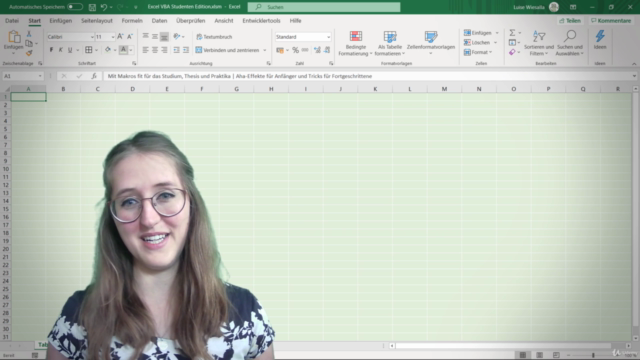The width and height of the screenshot is (640, 360).
Task: Click the fx insert function icon
Action: pyautogui.click(x=94, y=76)
